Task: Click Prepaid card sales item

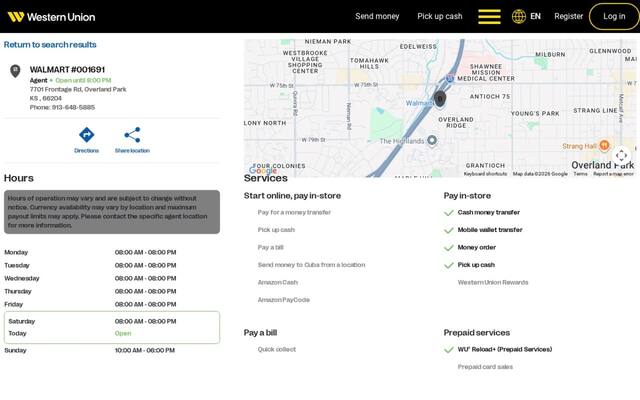Action: pos(485,367)
